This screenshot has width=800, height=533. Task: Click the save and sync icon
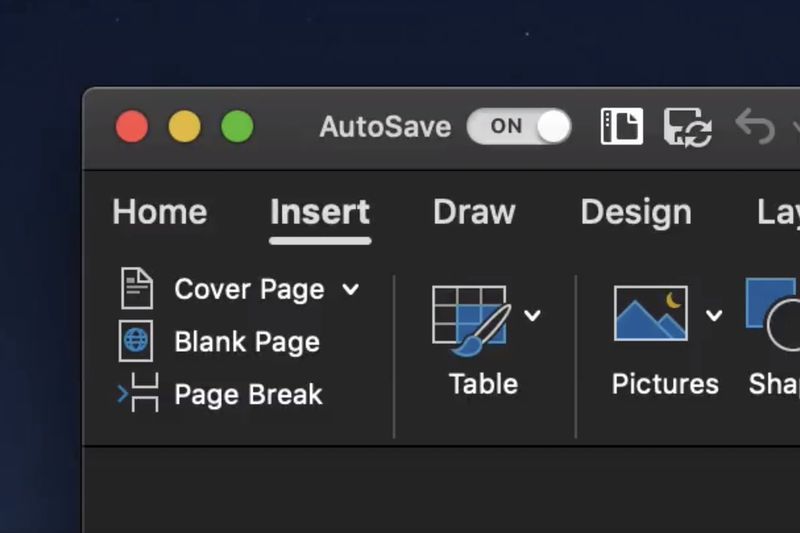pos(688,127)
